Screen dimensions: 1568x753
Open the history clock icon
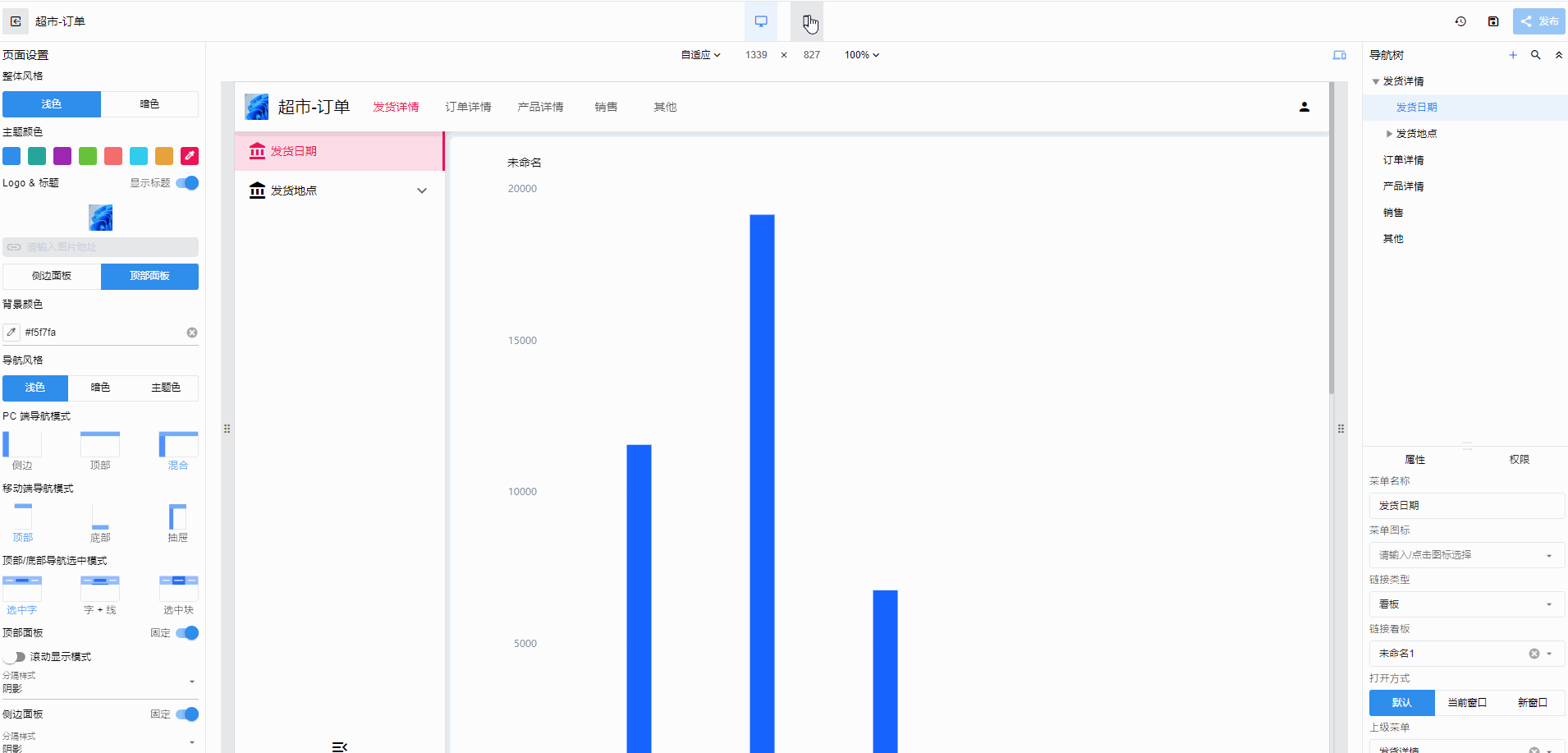coord(1460,21)
